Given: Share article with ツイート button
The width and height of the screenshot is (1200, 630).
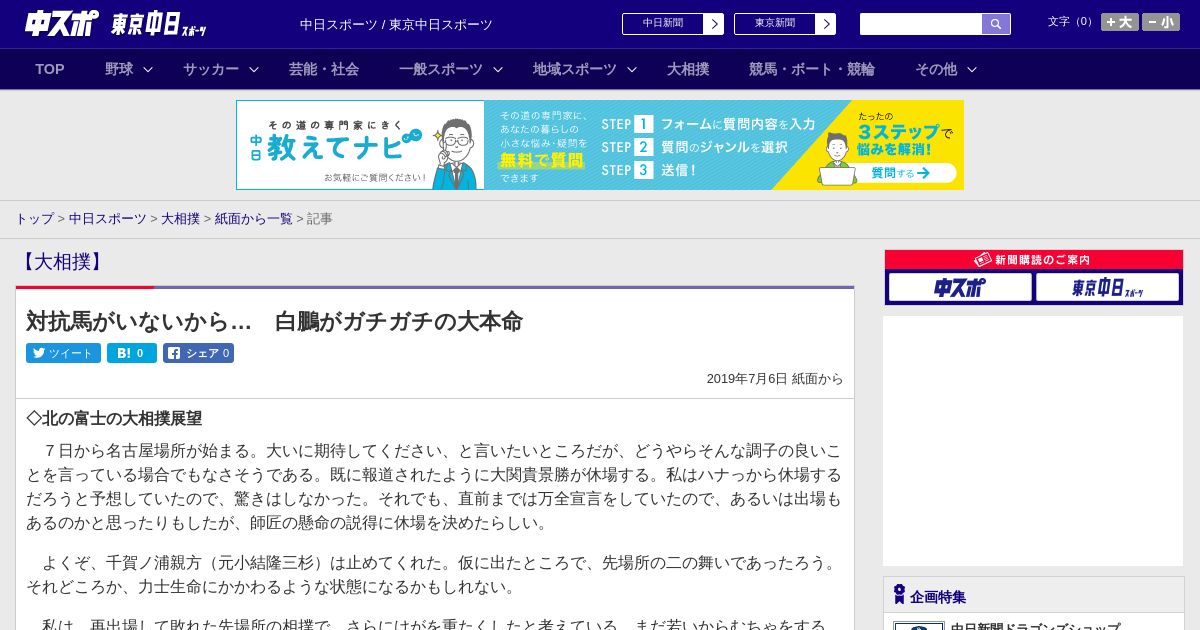Looking at the screenshot, I should (x=63, y=353).
